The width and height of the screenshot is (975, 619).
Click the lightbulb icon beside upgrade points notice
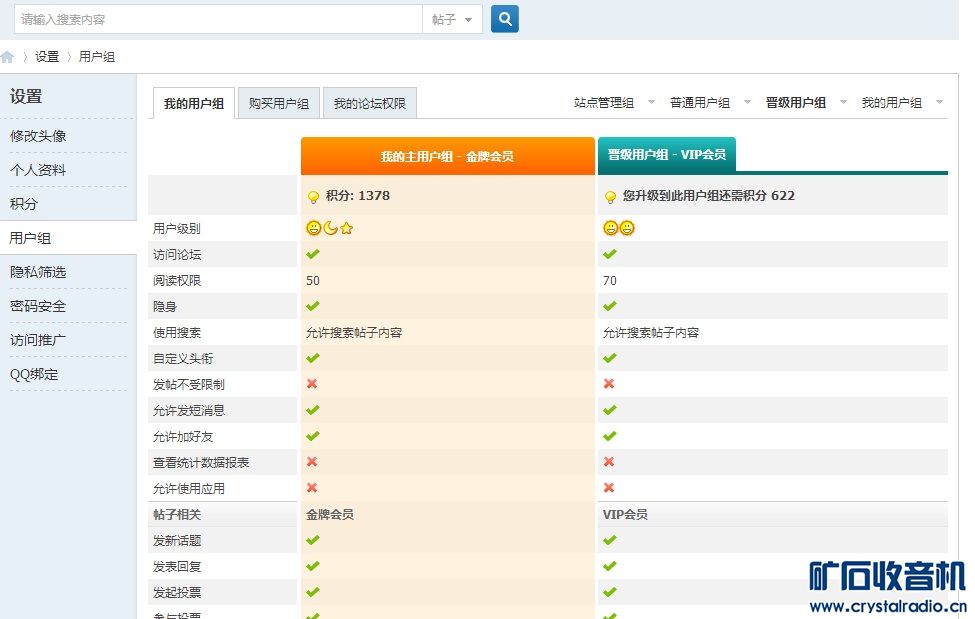tap(610, 197)
